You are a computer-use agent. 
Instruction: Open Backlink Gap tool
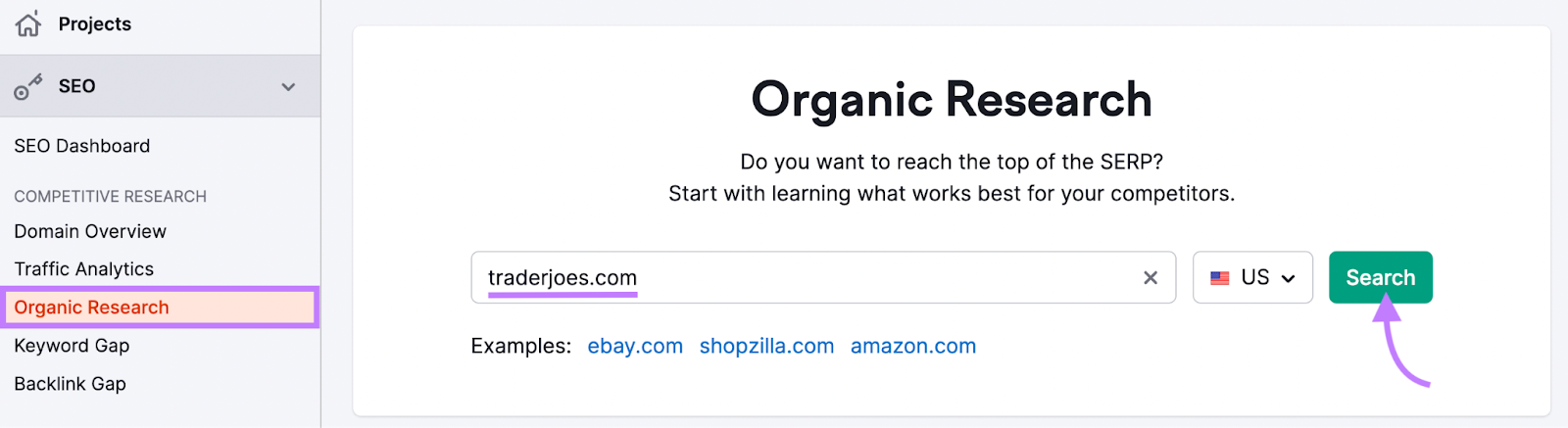(70, 384)
